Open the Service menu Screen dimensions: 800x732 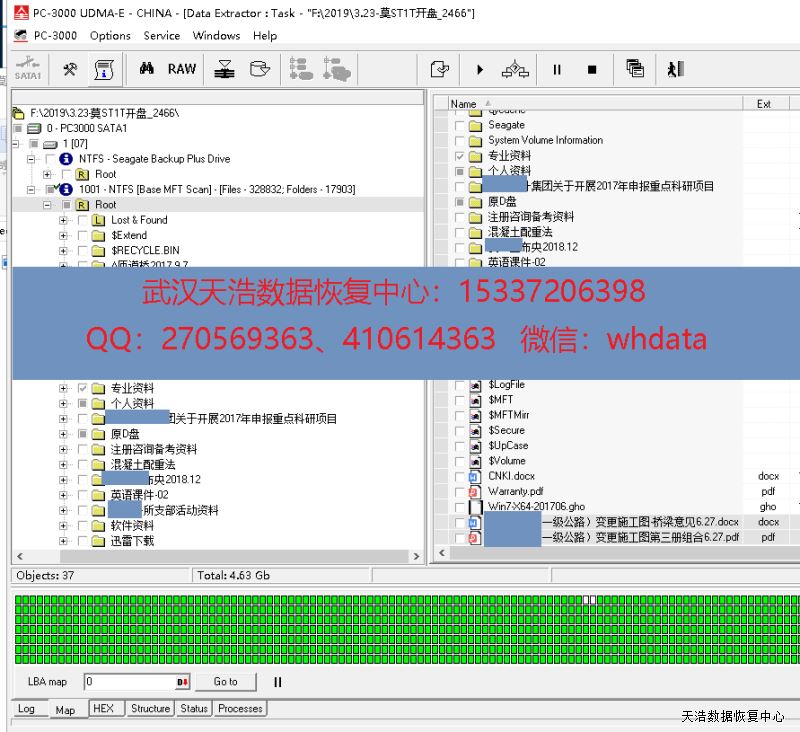coord(161,35)
